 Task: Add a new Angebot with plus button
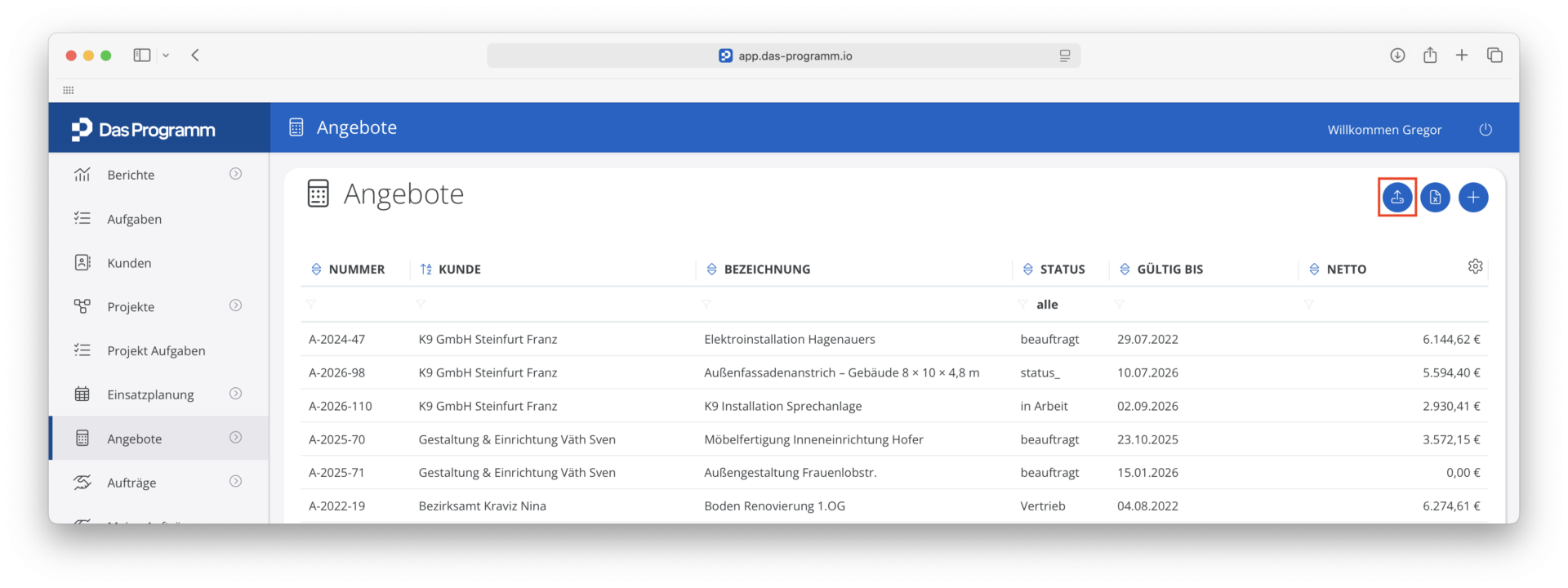click(x=1473, y=197)
